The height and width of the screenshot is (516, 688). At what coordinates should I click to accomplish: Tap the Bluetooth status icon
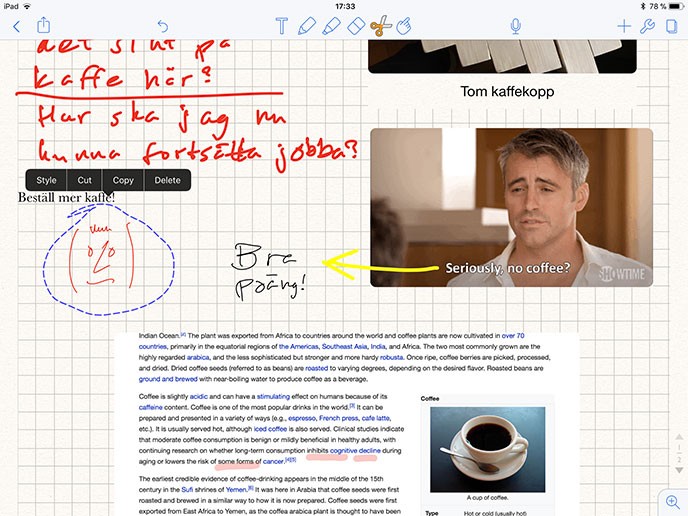tap(643, 6)
